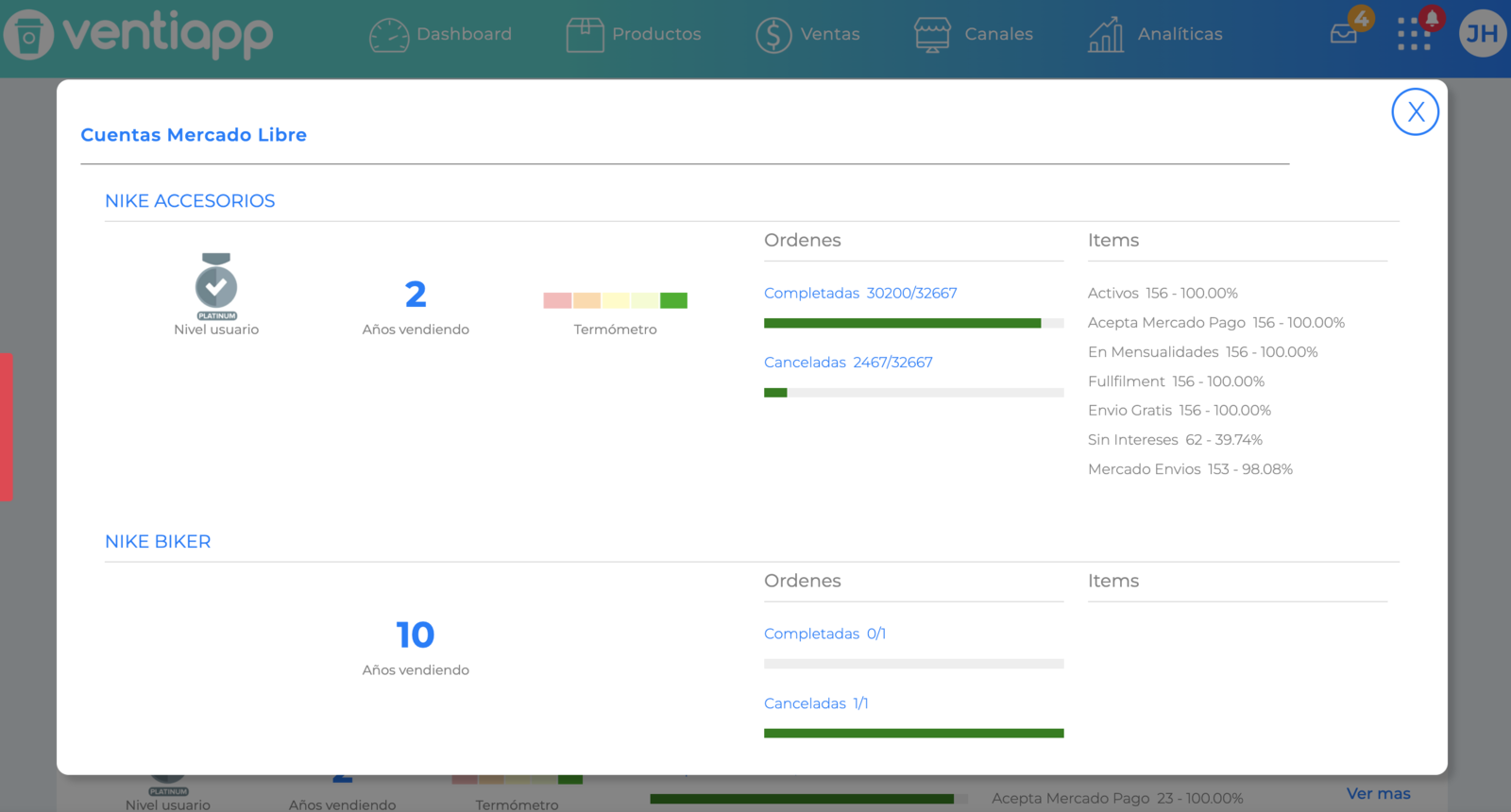Image resolution: width=1511 pixels, height=812 pixels.
Task: Open the Productos menu
Action: click(x=656, y=34)
